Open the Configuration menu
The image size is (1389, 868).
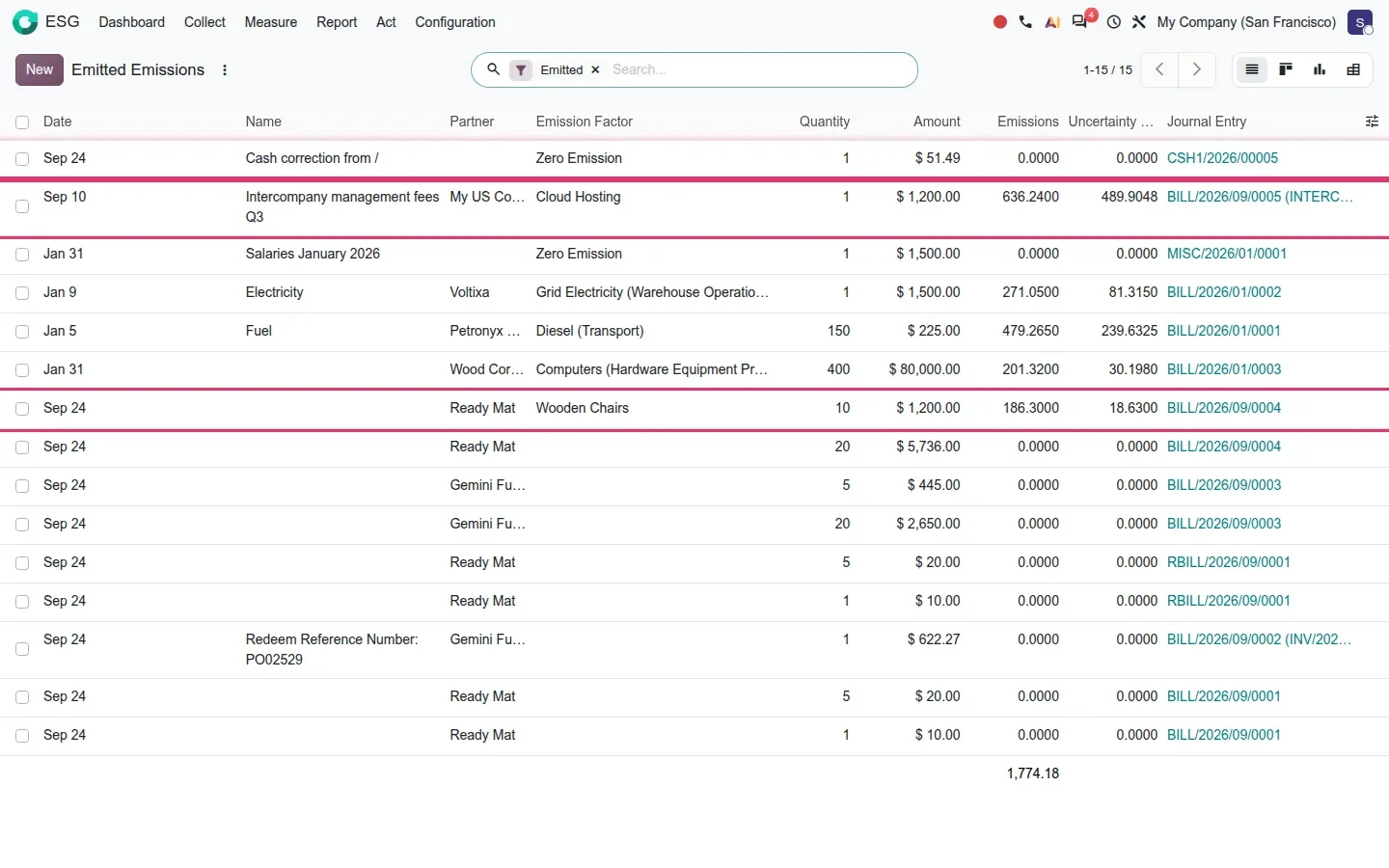(455, 21)
